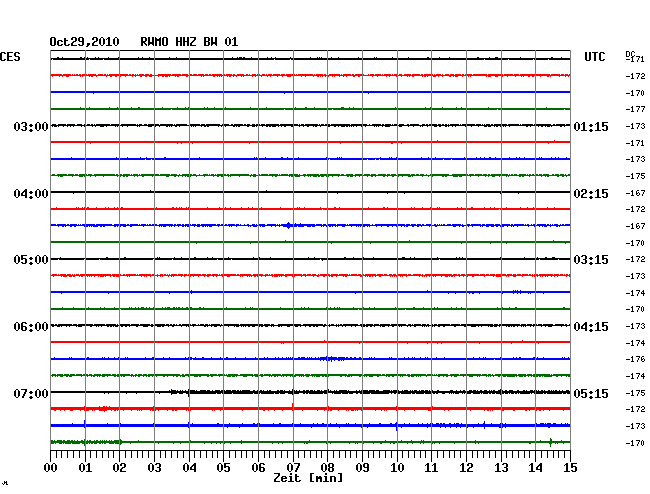
Task: Click the UTC column header
Action: click(594, 57)
